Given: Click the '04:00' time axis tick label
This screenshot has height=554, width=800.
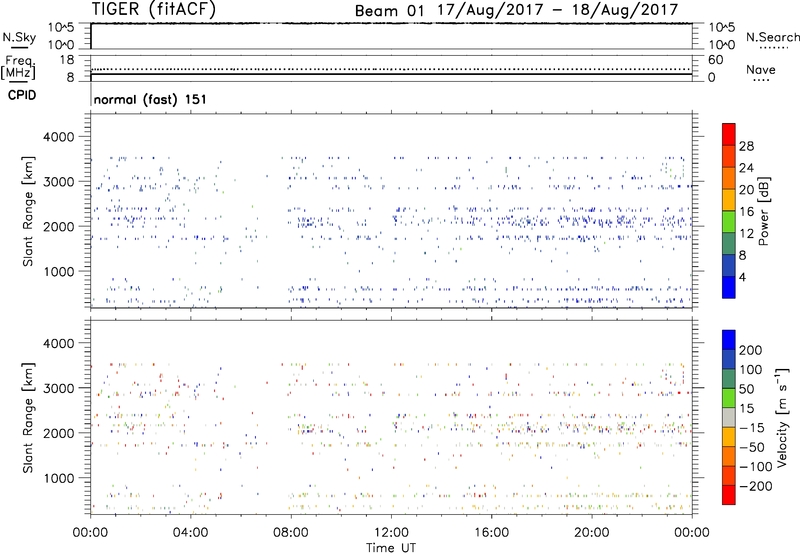Looking at the screenshot, I should click(x=190, y=533).
